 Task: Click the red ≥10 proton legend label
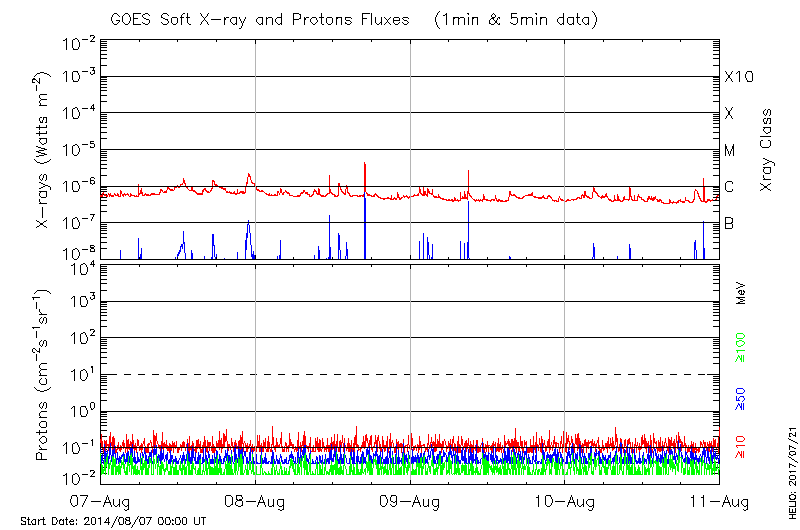(741, 447)
